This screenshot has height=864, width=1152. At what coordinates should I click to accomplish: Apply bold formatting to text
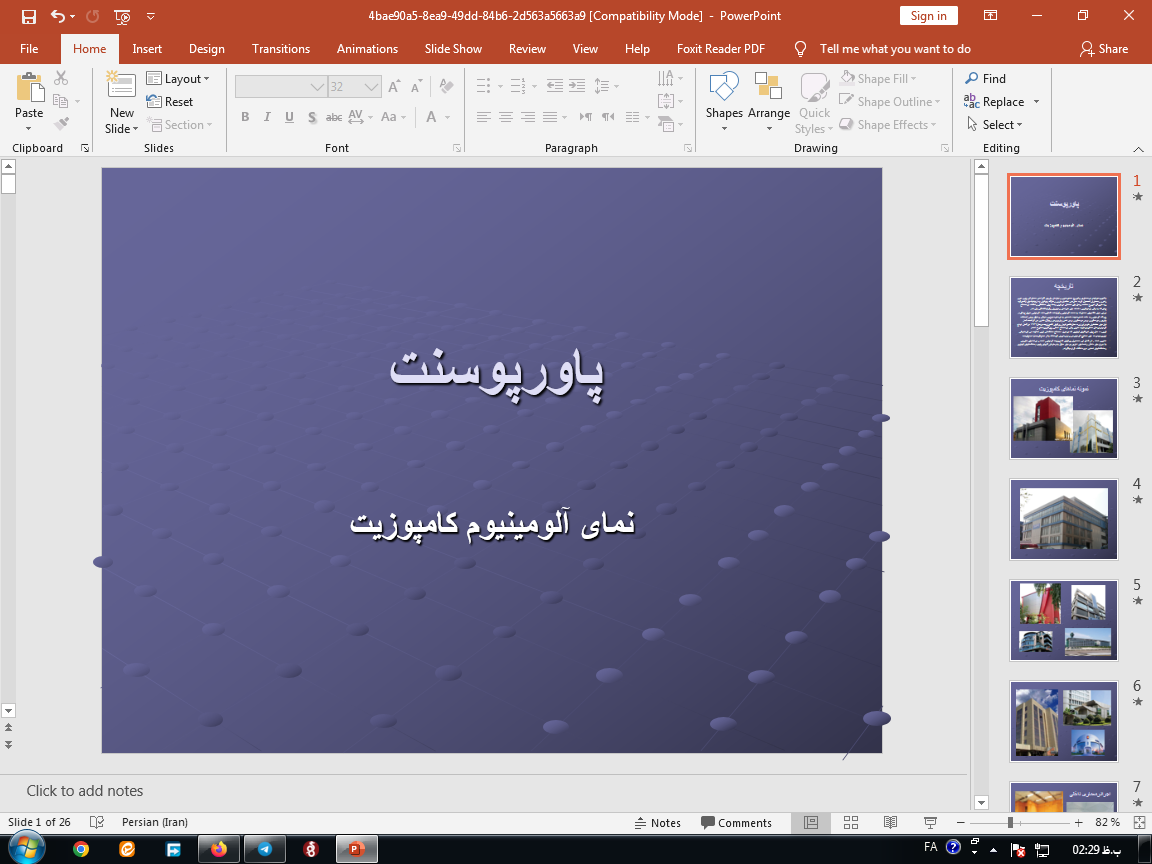click(244, 117)
